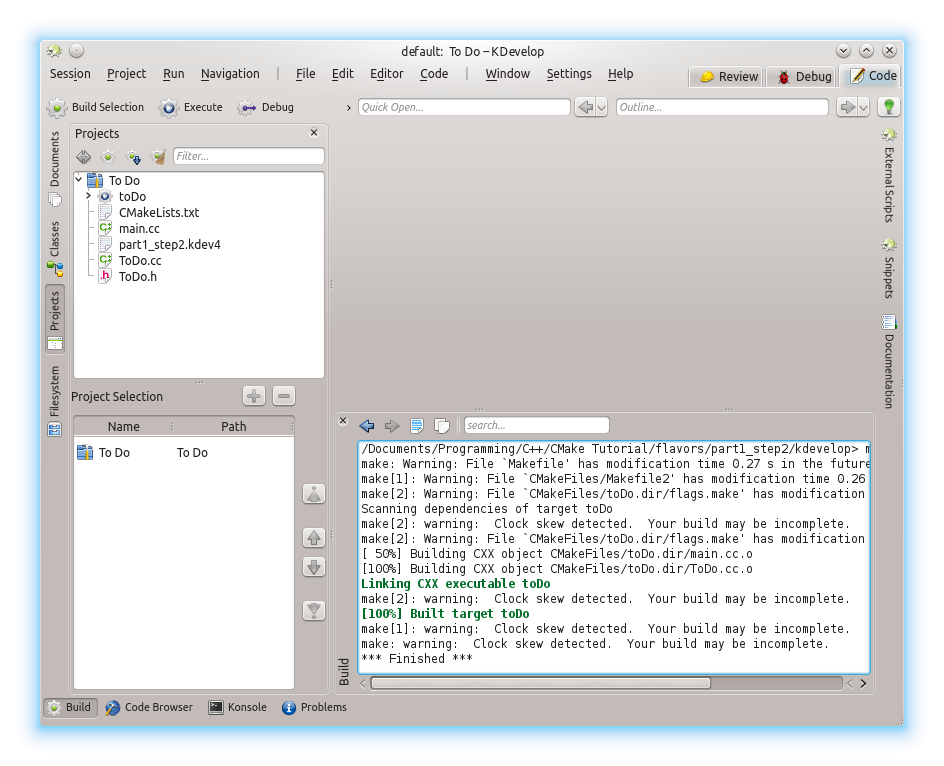Image resolution: width=944 pixels, height=766 pixels.
Task: Open the Project menu
Action: (x=126, y=73)
